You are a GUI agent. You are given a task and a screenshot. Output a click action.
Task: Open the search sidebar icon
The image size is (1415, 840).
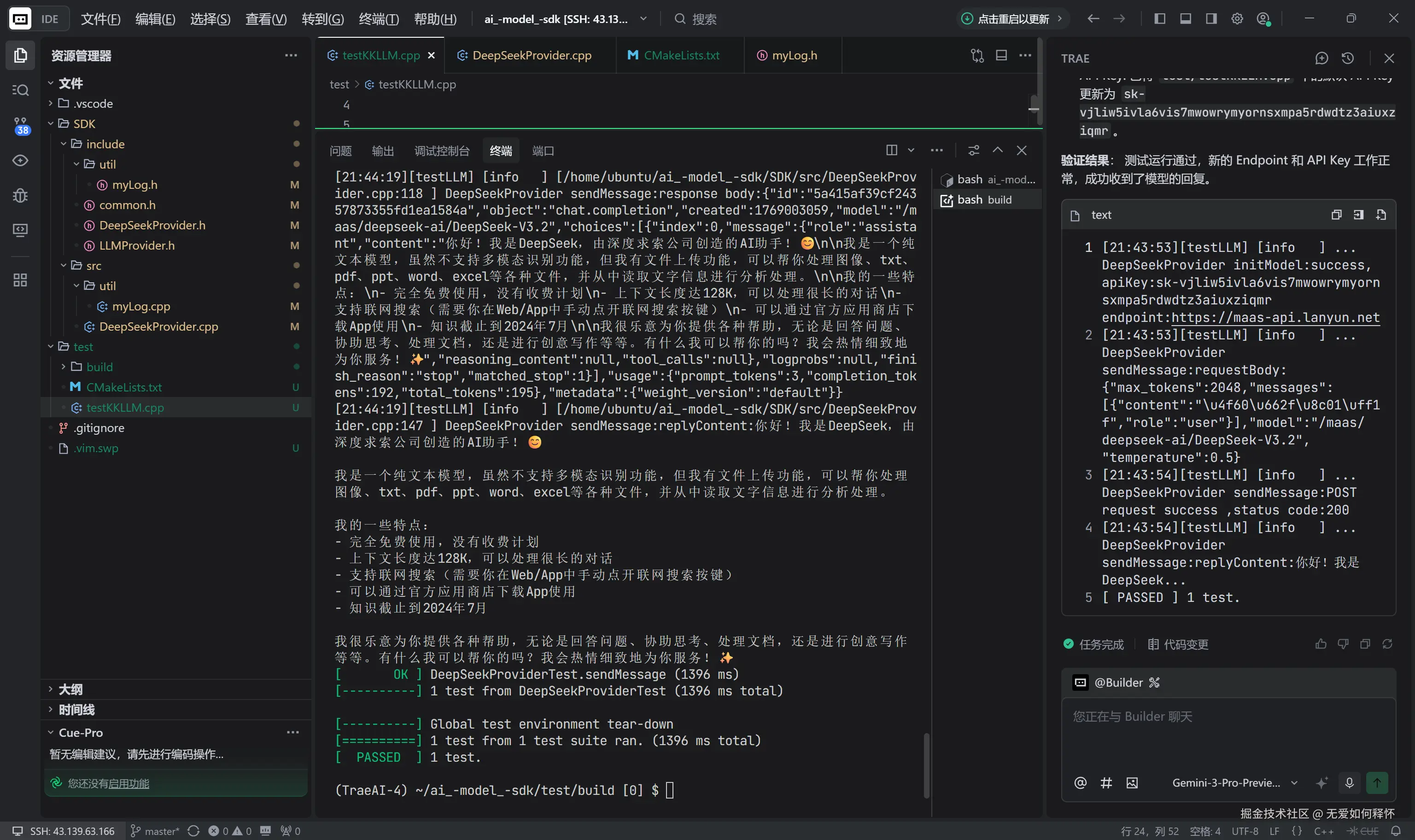coord(20,90)
